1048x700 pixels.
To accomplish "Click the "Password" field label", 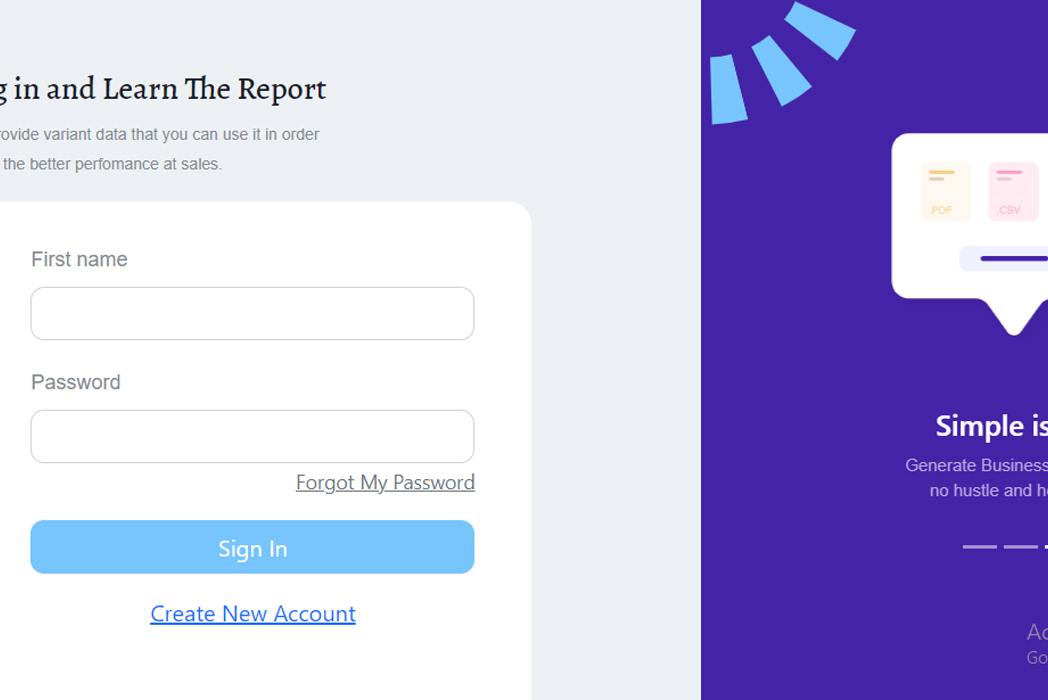I will 76,382.
